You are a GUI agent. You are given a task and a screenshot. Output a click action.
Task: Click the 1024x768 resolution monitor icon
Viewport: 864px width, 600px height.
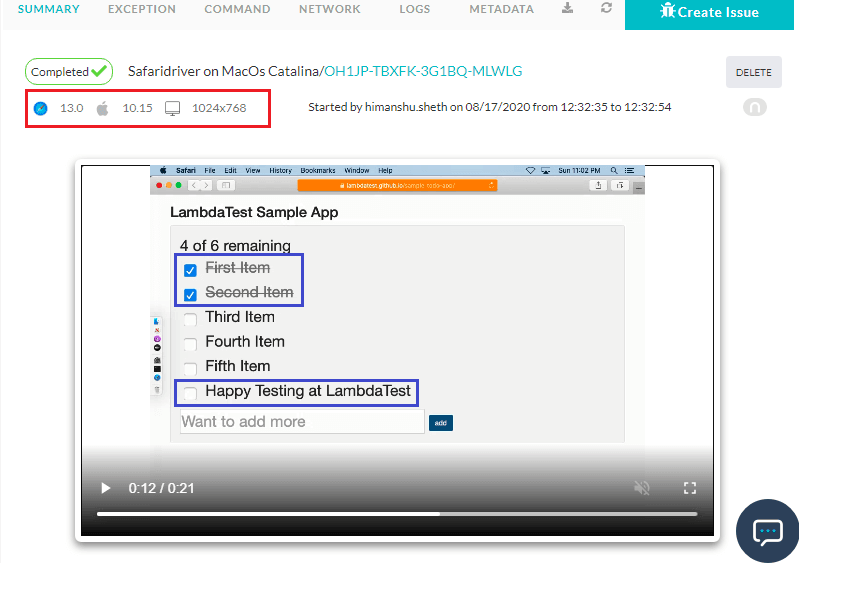171,107
